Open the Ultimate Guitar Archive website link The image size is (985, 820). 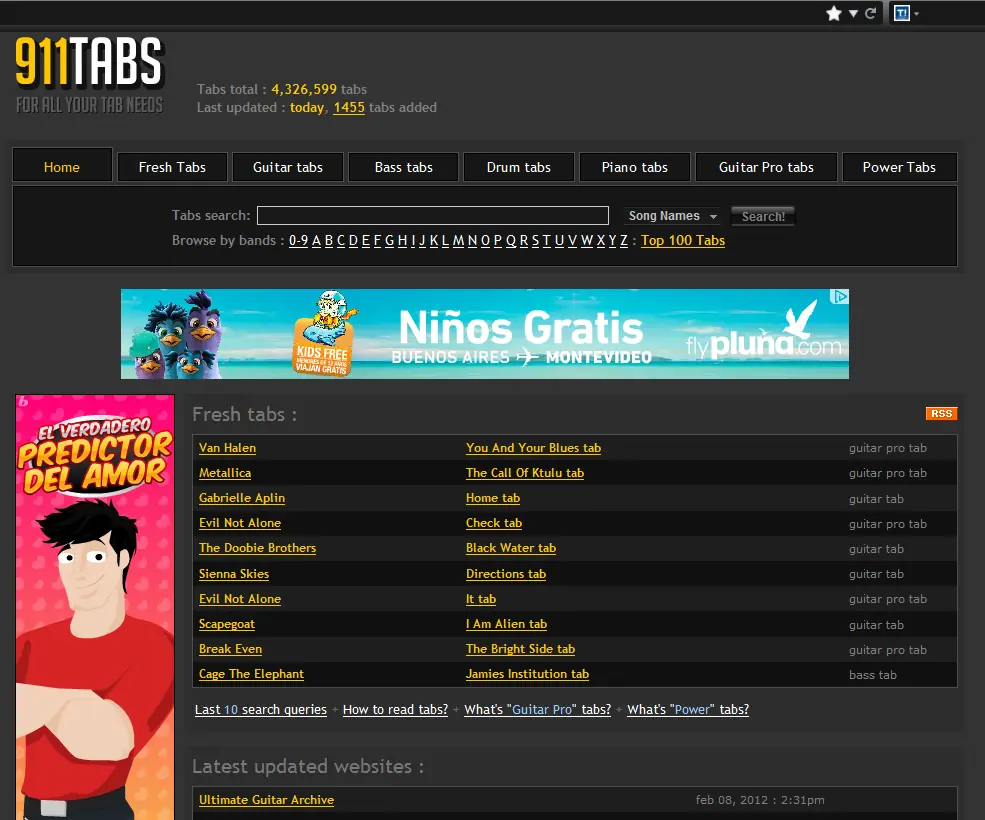(x=266, y=800)
